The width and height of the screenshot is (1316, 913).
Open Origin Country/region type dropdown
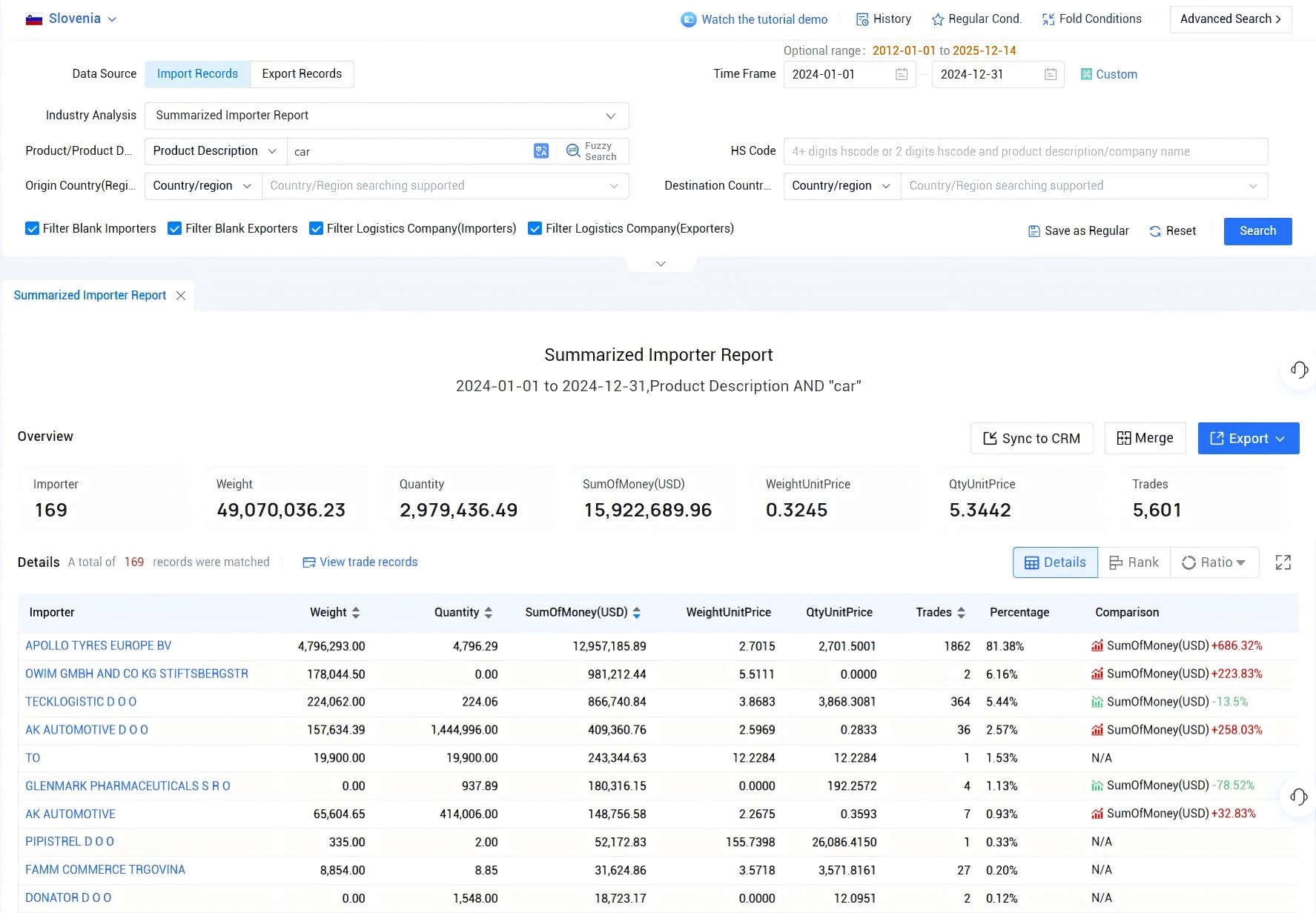pos(202,186)
